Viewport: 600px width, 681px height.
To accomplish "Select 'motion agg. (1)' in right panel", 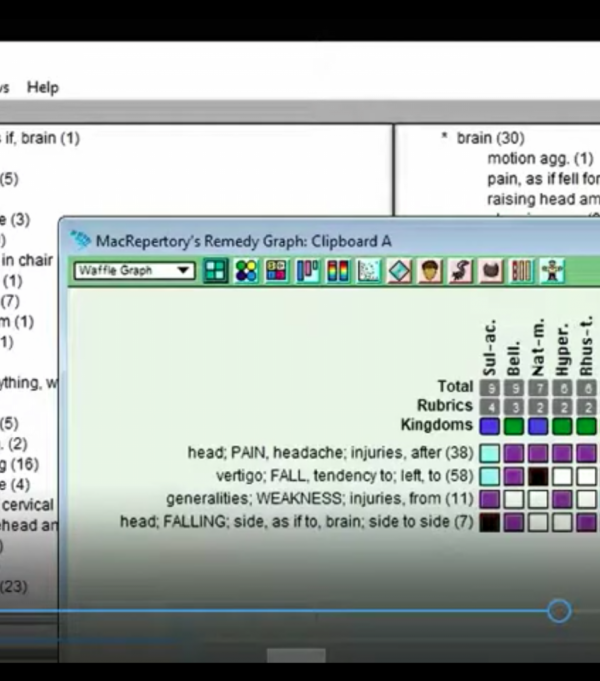I will (540, 159).
